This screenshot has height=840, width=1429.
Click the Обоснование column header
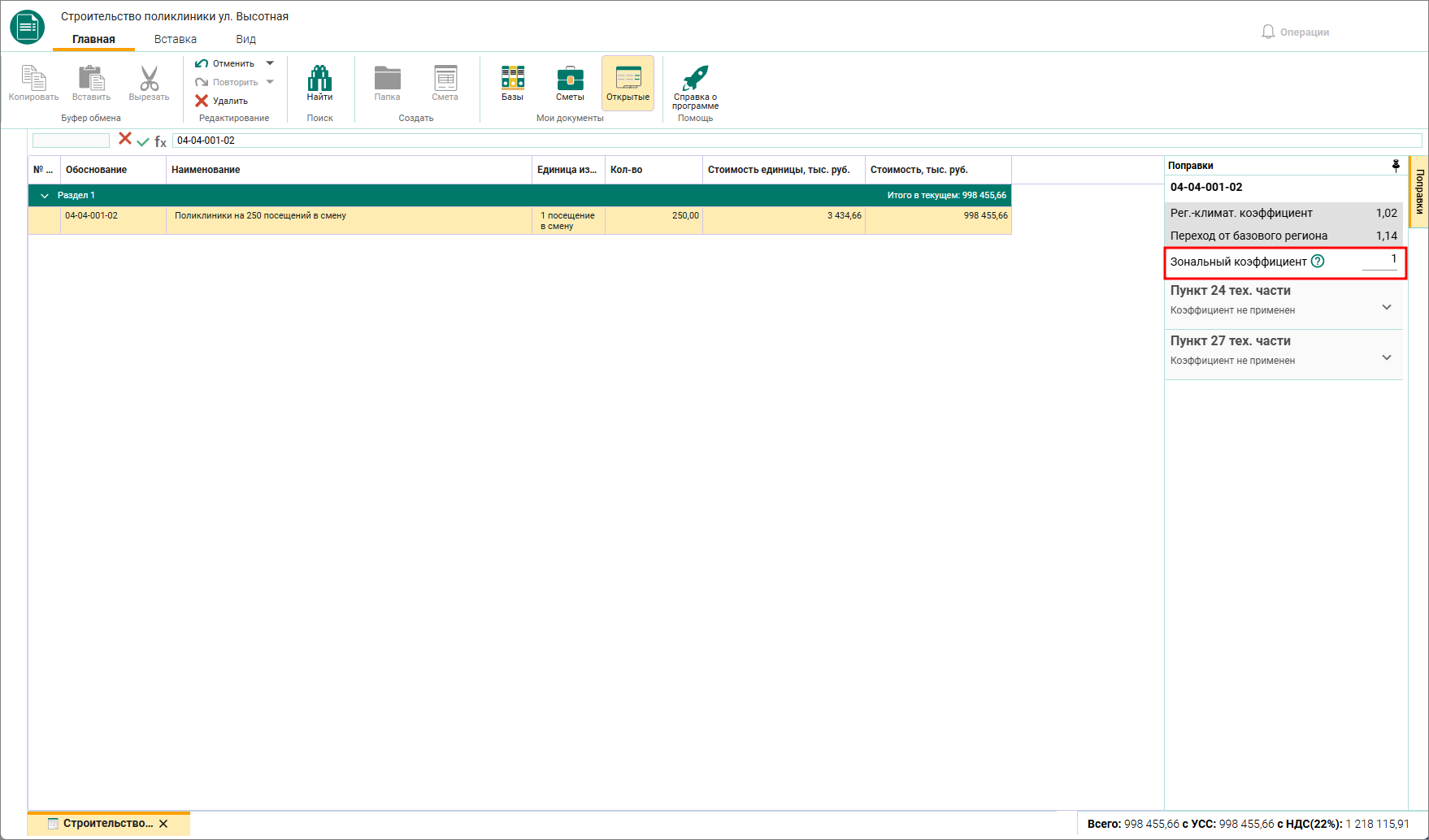[x=113, y=170]
